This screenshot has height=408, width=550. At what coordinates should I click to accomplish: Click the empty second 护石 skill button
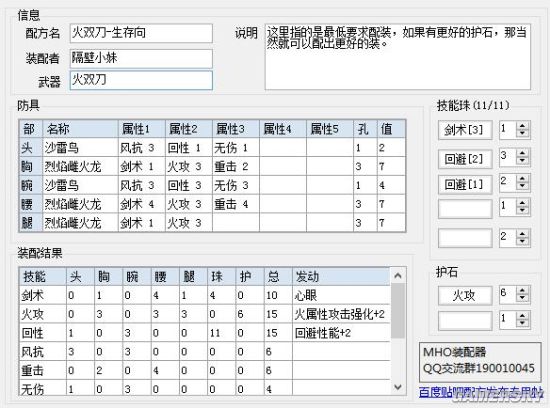point(465,321)
